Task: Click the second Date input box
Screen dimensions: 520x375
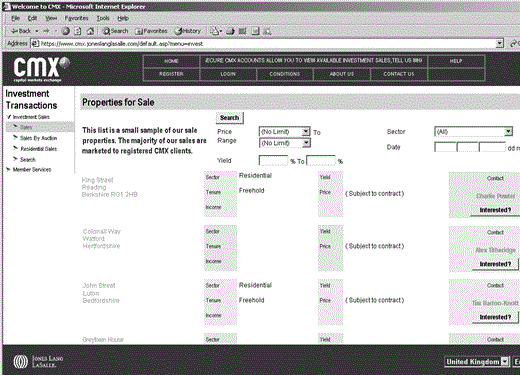Action: pyautogui.click(x=468, y=147)
